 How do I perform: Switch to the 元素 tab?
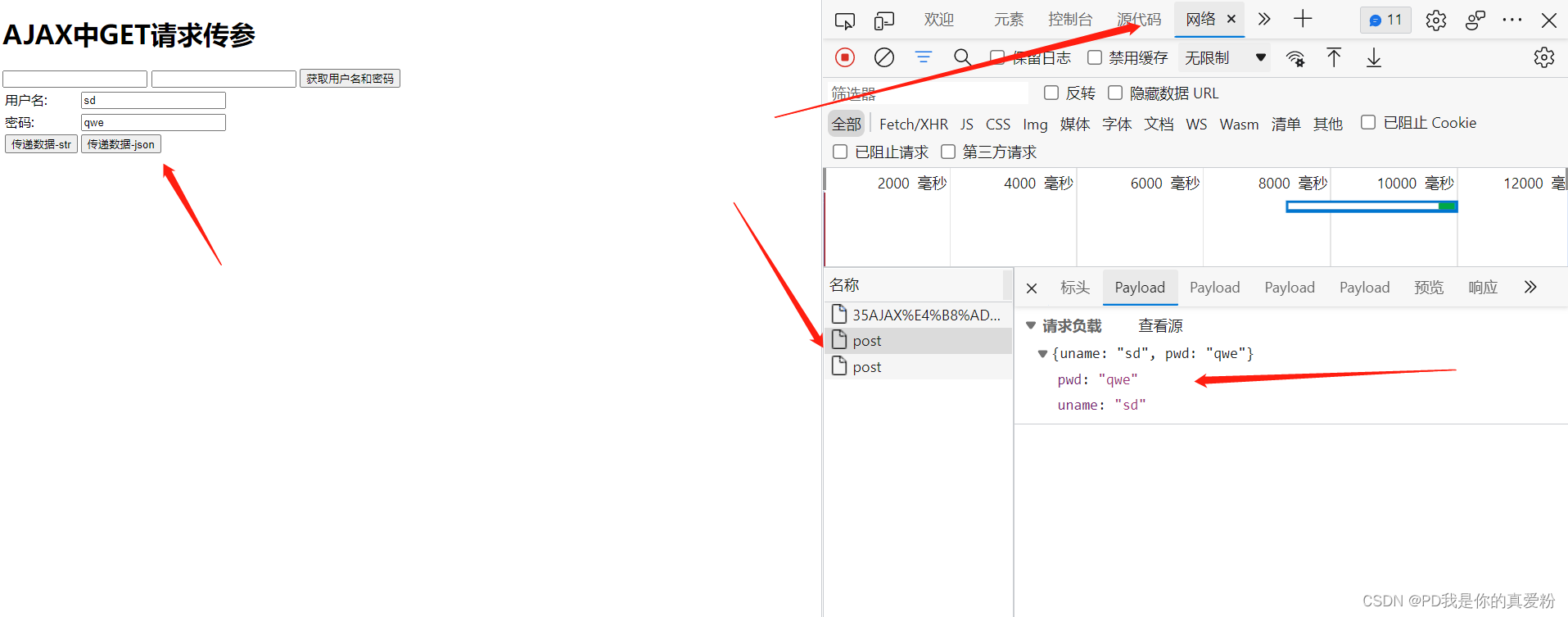click(1009, 19)
